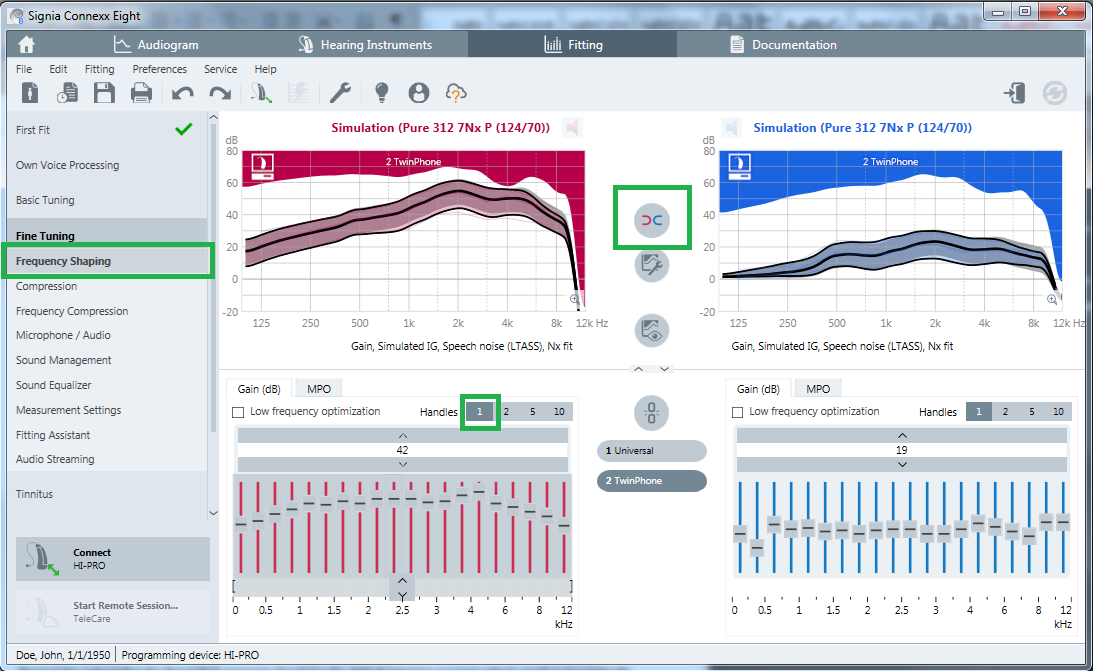Open the File menu
Viewport: 1093px width, 671px height.
[x=24, y=69]
